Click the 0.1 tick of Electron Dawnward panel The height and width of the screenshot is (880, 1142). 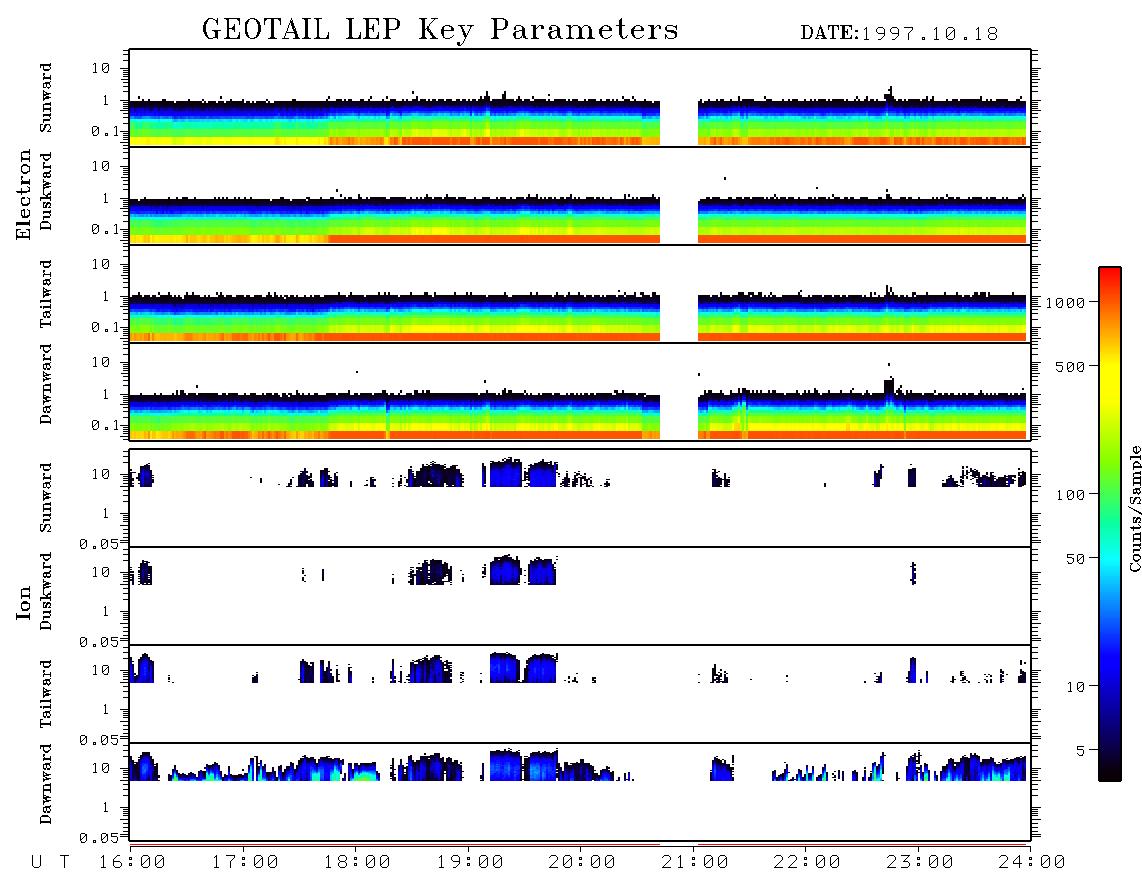coord(106,425)
